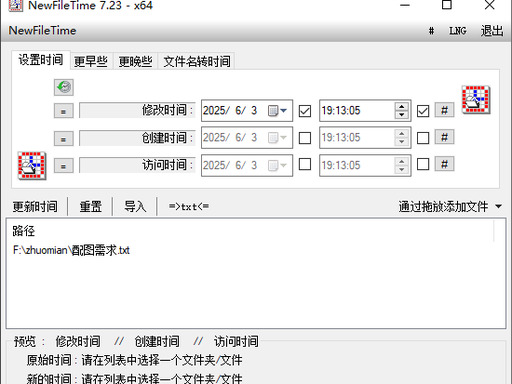Image resolution: width=512 pixels, height=384 pixels.
Task: Open the # menu in header bar
Action: 431,31
